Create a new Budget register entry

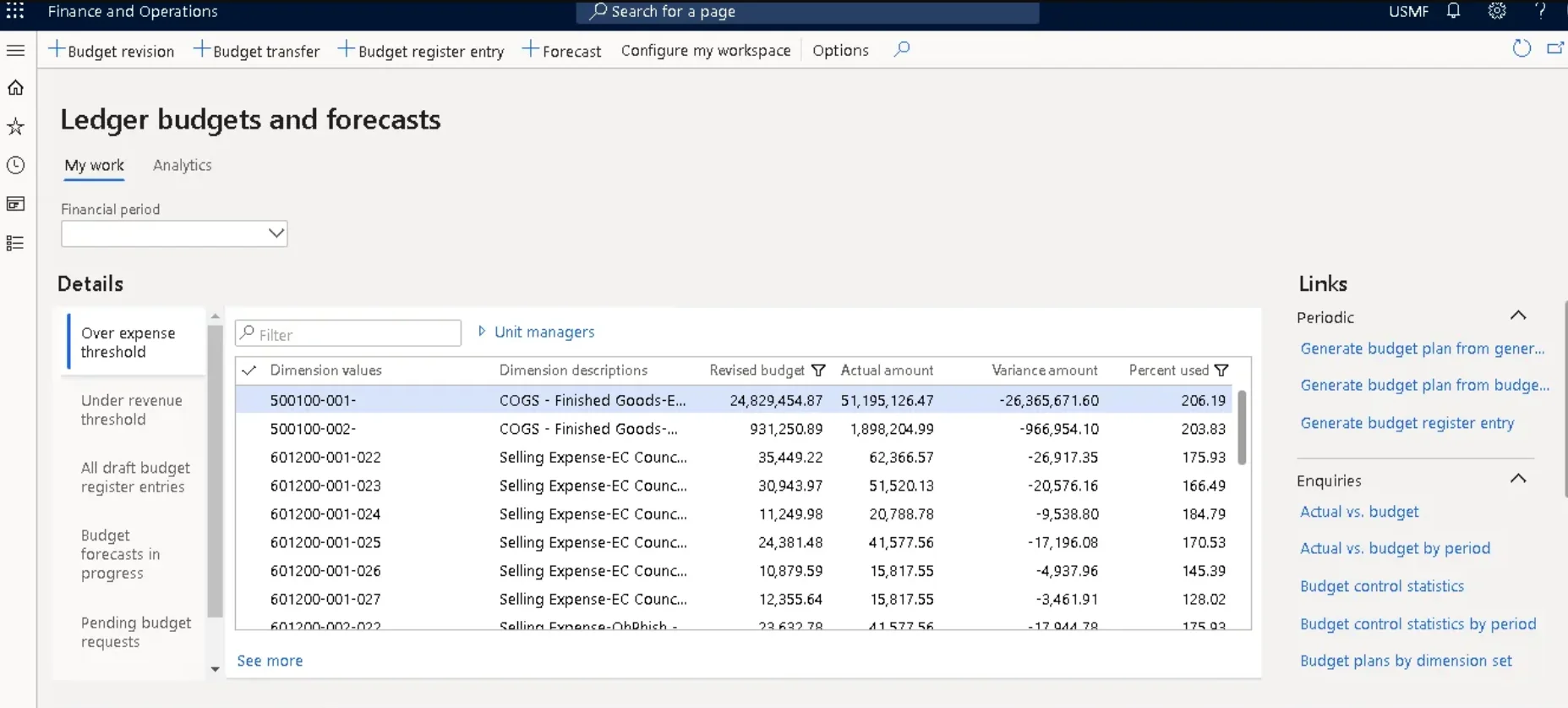[x=421, y=50]
